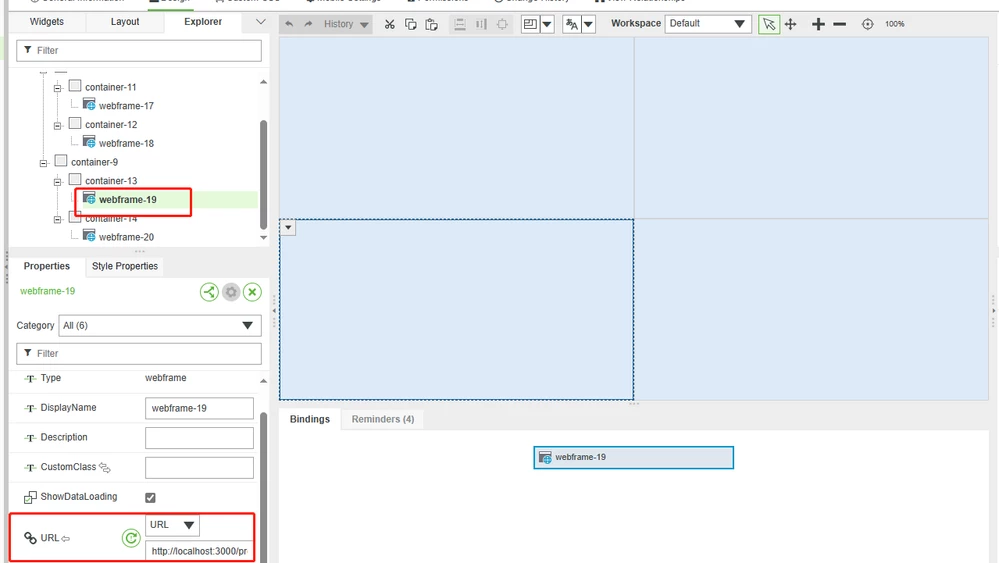Viewport: 999px width, 563px height.
Task: Select webframe-17 in the tree
Action: coord(126,106)
